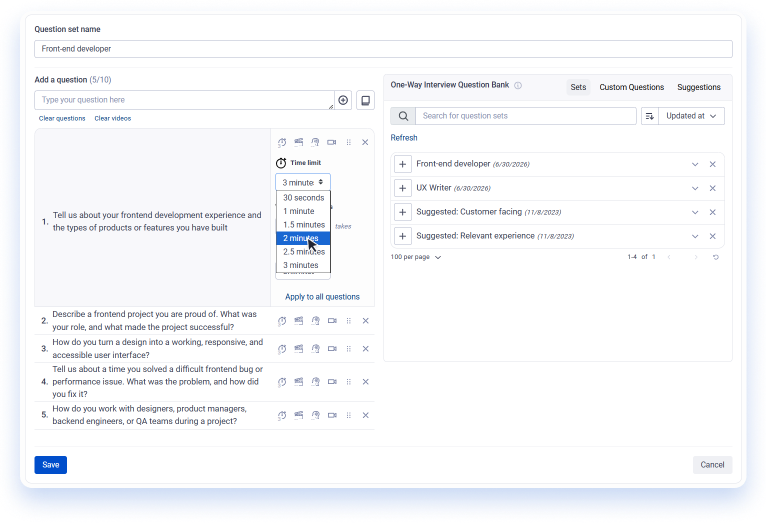Add Suggested: Relevant experience set with plus
The width and height of the screenshot is (766, 525).
[x=402, y=236]
